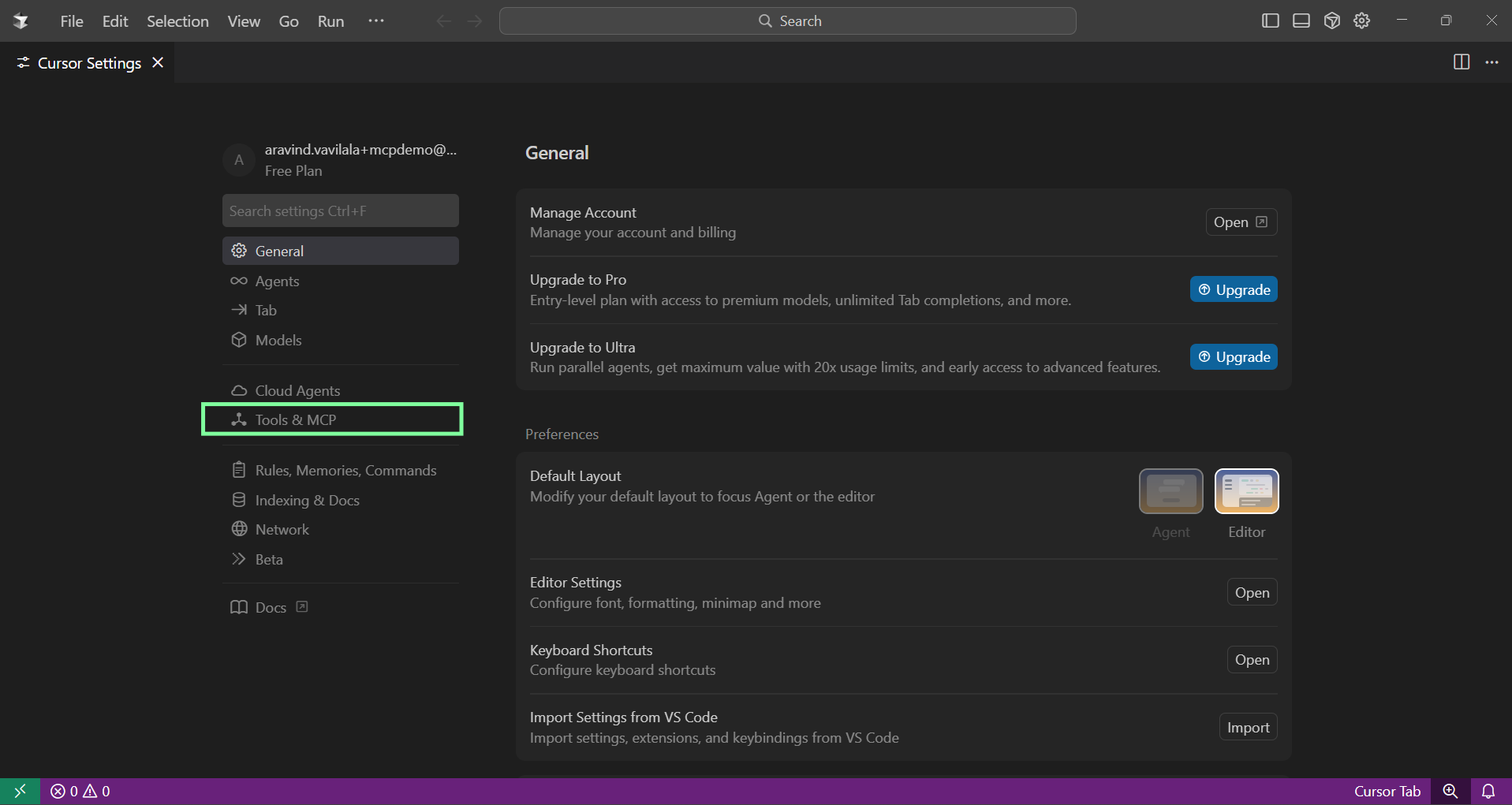Click the zoom magnifier status bar icon
This screenshot has width=1512, height=805.
click(1450, 791)
